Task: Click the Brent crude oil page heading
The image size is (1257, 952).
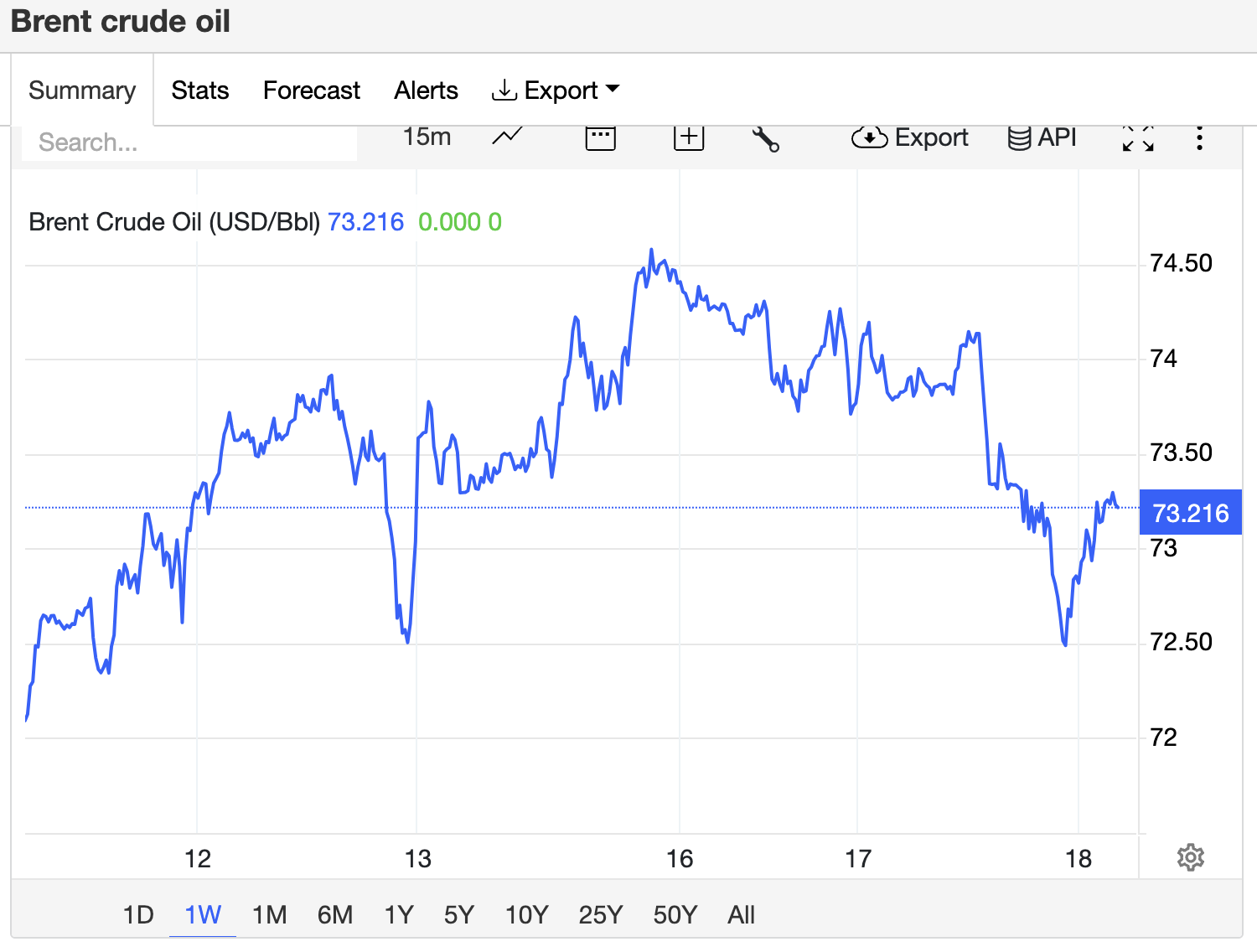Action: click(x=121, y=21)
